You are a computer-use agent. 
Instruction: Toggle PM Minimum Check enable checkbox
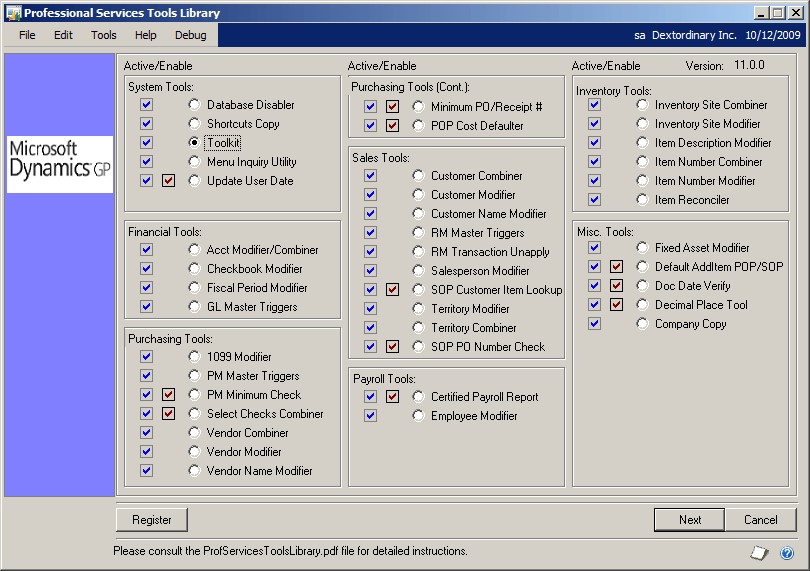pos(168,395)
